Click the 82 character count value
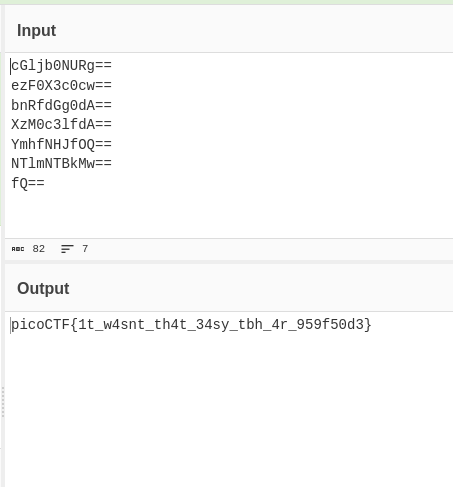This screenshot has width=453, height=487. [39, 249]
